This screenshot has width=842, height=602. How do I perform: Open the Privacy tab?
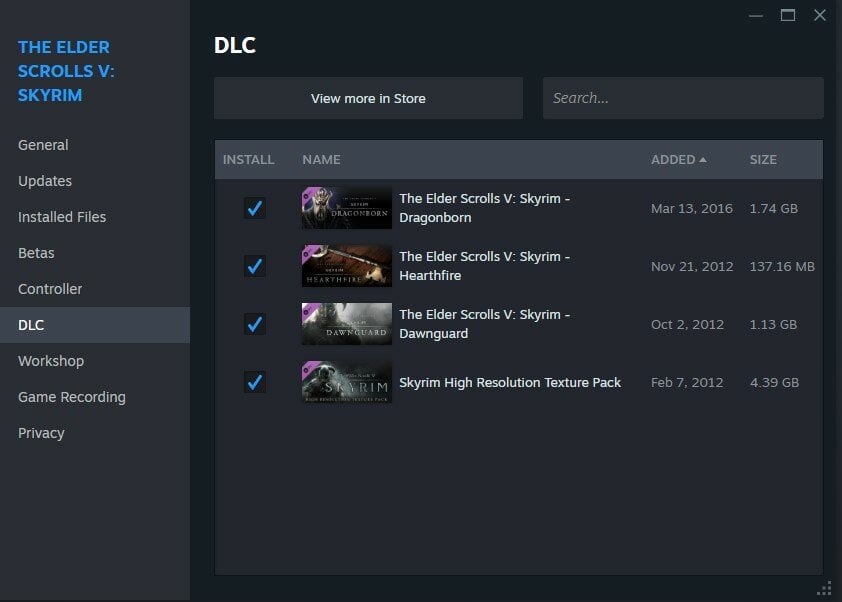point(95,433)
